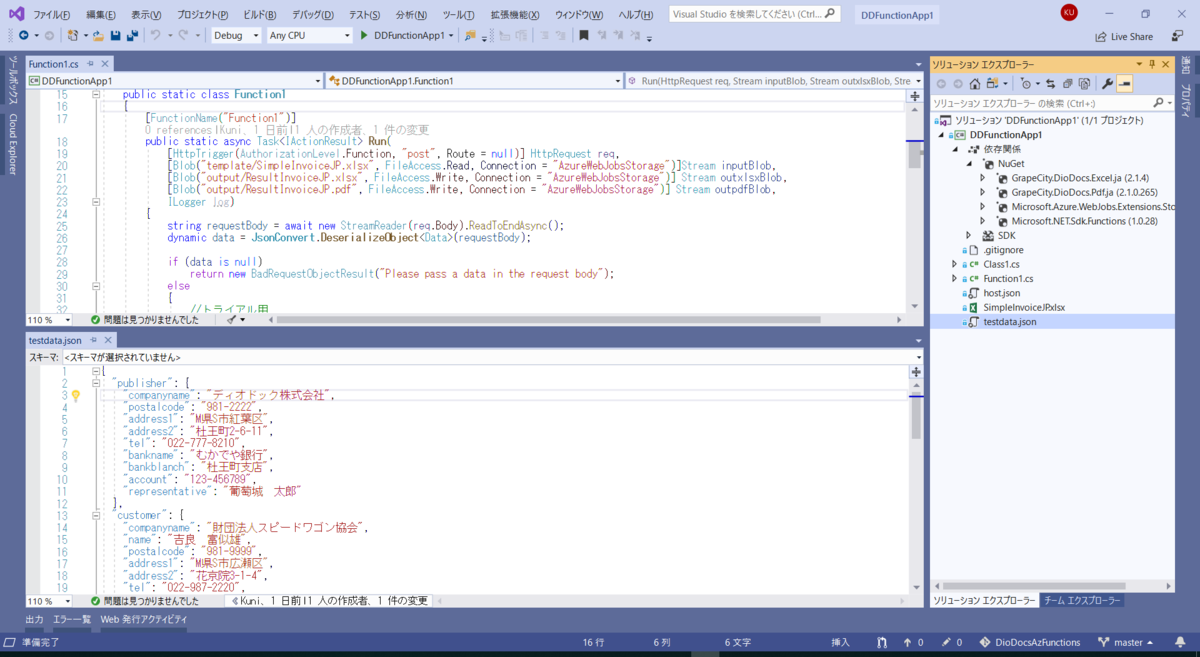The image size is (1200, 657).
Task: Save the current file with the disk icon
Action: tap(115, 35)
